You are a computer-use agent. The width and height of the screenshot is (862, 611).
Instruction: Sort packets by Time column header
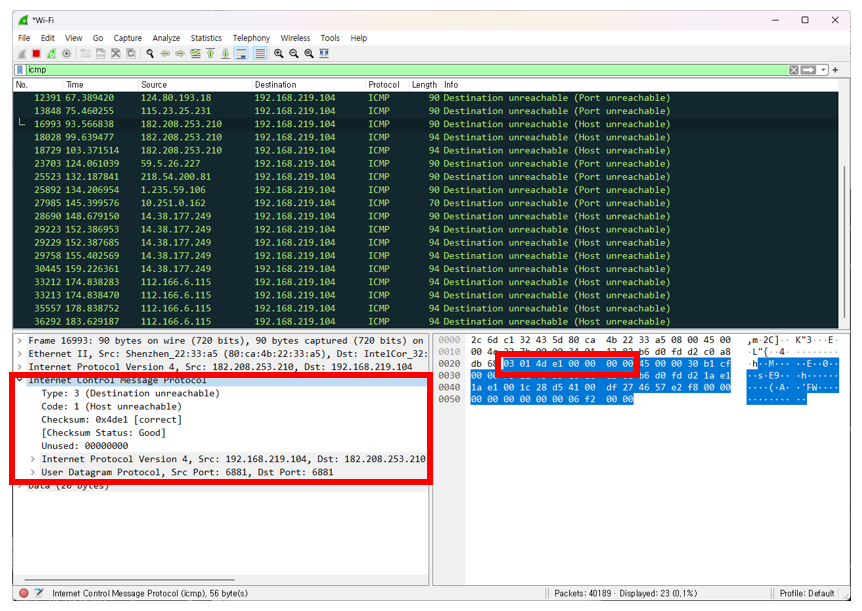point(100,85)
